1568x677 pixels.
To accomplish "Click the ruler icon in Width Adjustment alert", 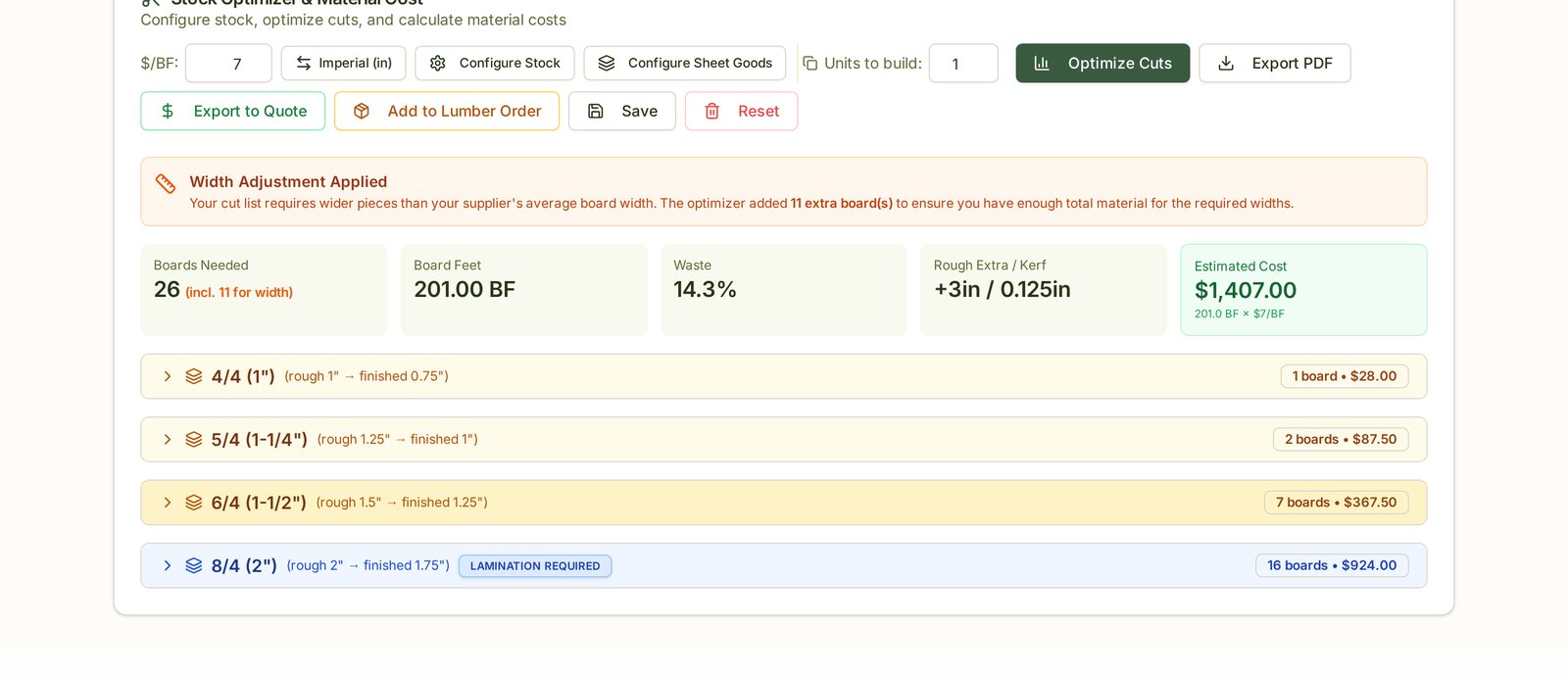I will pos(166,183).
